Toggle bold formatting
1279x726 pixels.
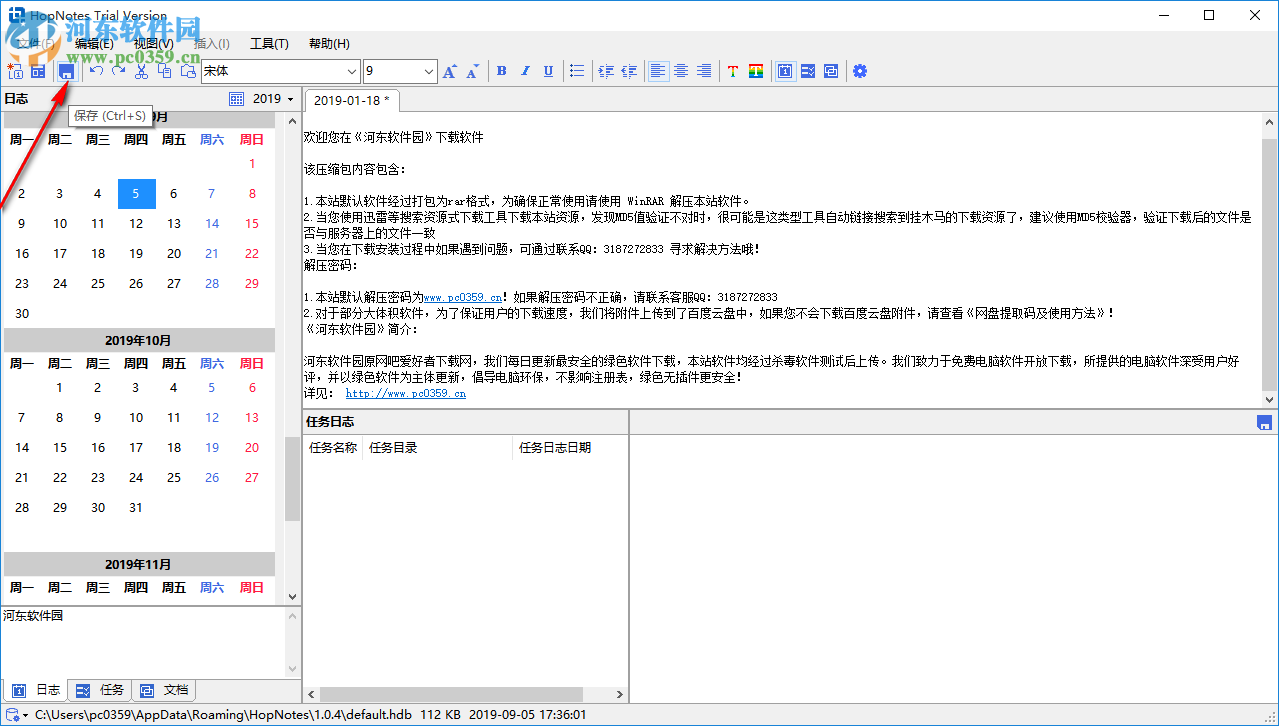(501, 71)
